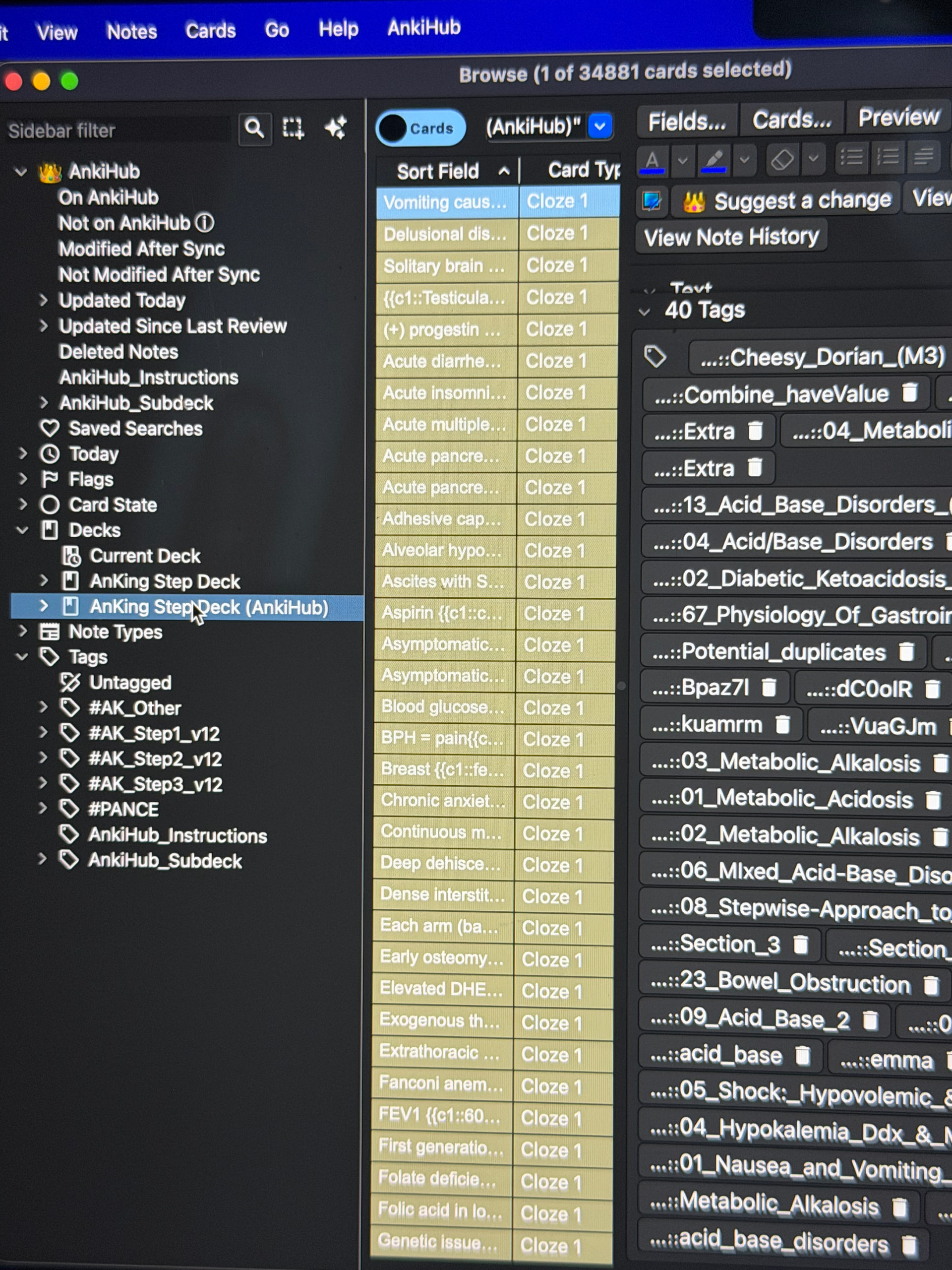This screenshot has width=952, height=1270.
Task: Open the text alignment icon
Action: coord(923,156)
